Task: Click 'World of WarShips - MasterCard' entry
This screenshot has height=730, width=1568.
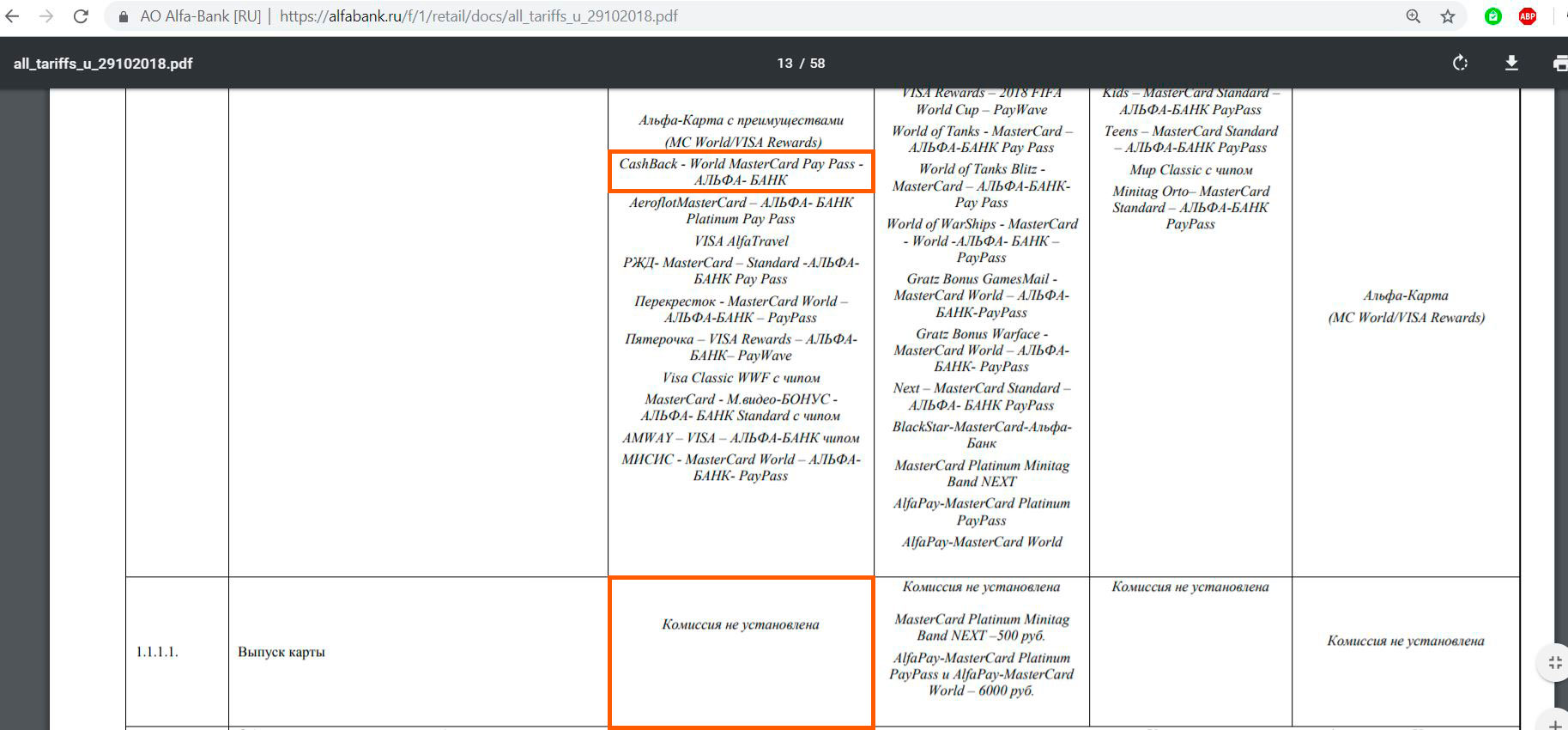Action: click(982, 224)
